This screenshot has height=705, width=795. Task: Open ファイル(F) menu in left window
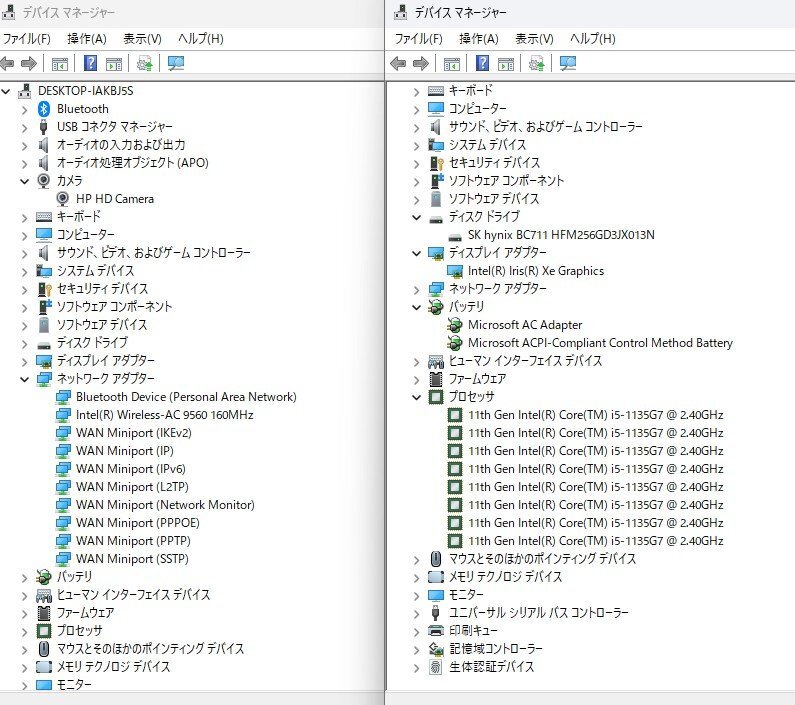point(27,39)
